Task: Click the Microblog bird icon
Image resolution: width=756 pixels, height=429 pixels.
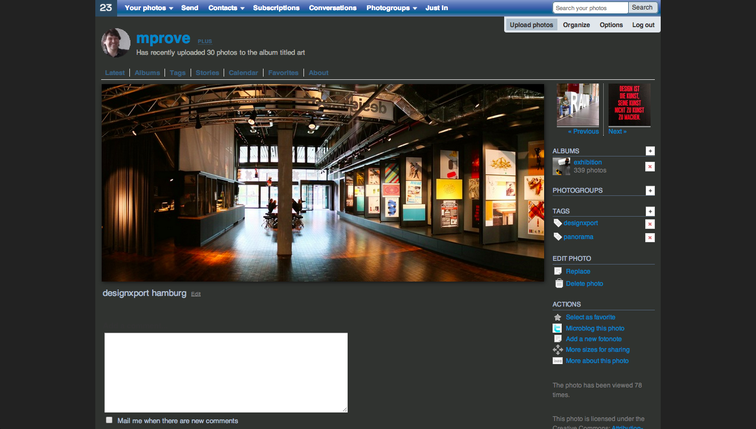Action: 557,328
